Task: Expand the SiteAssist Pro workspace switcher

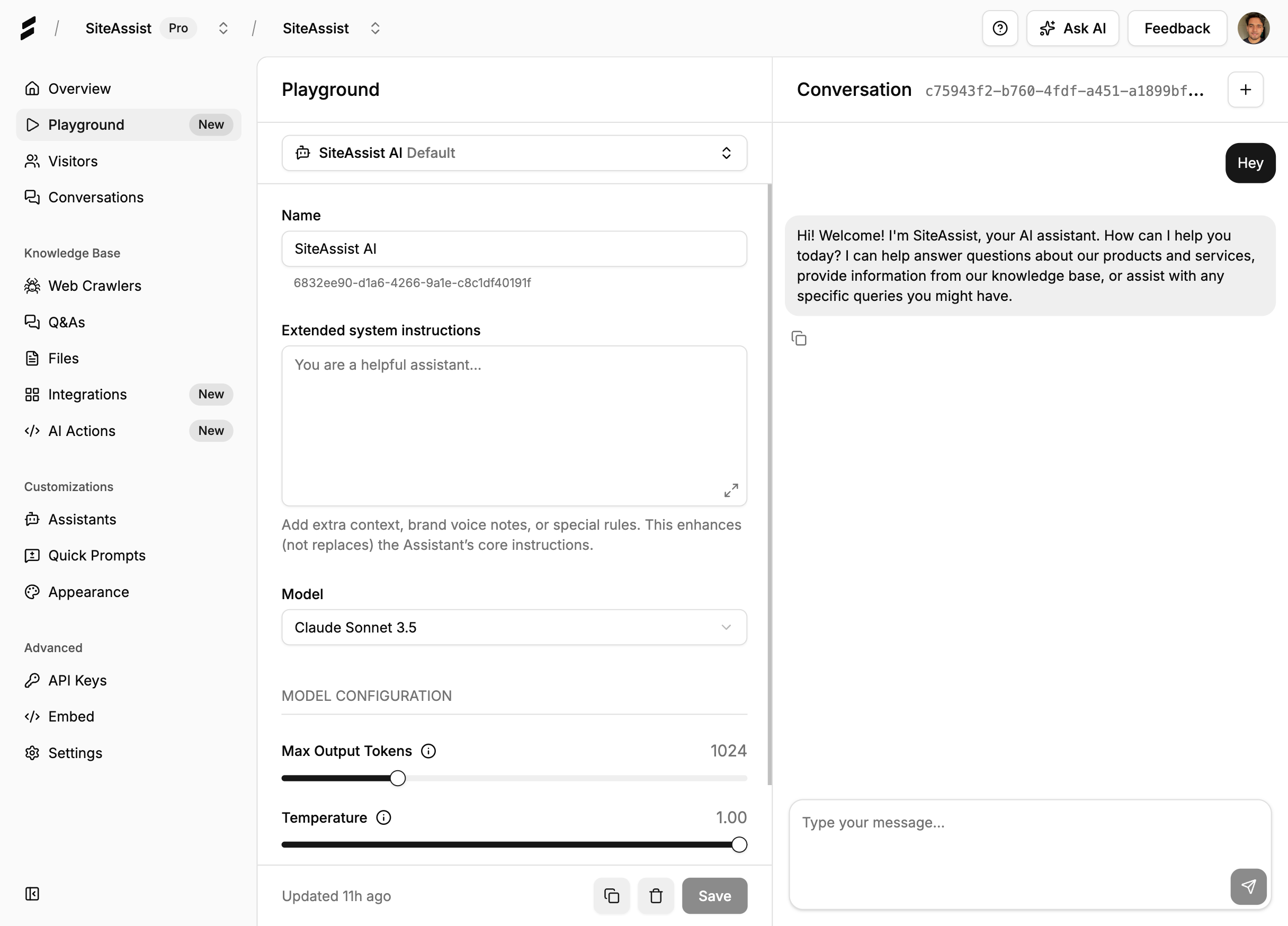Action: pyautogui.click(x=223, y=29)
